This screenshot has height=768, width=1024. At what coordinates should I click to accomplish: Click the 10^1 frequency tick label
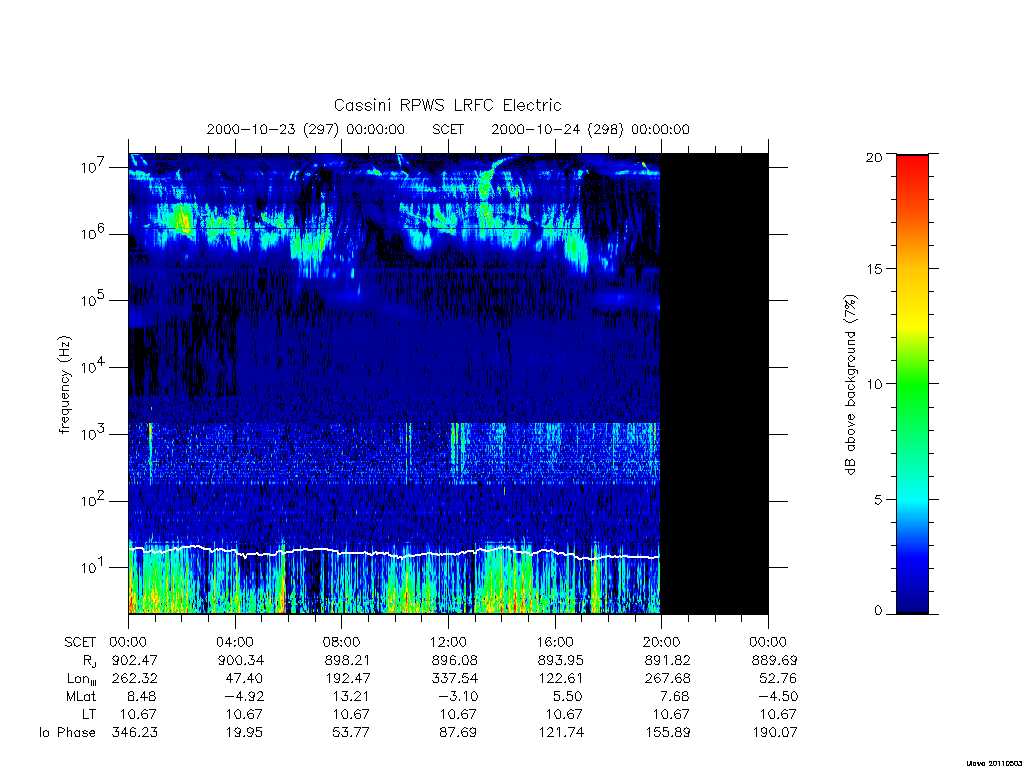(95, 567)
